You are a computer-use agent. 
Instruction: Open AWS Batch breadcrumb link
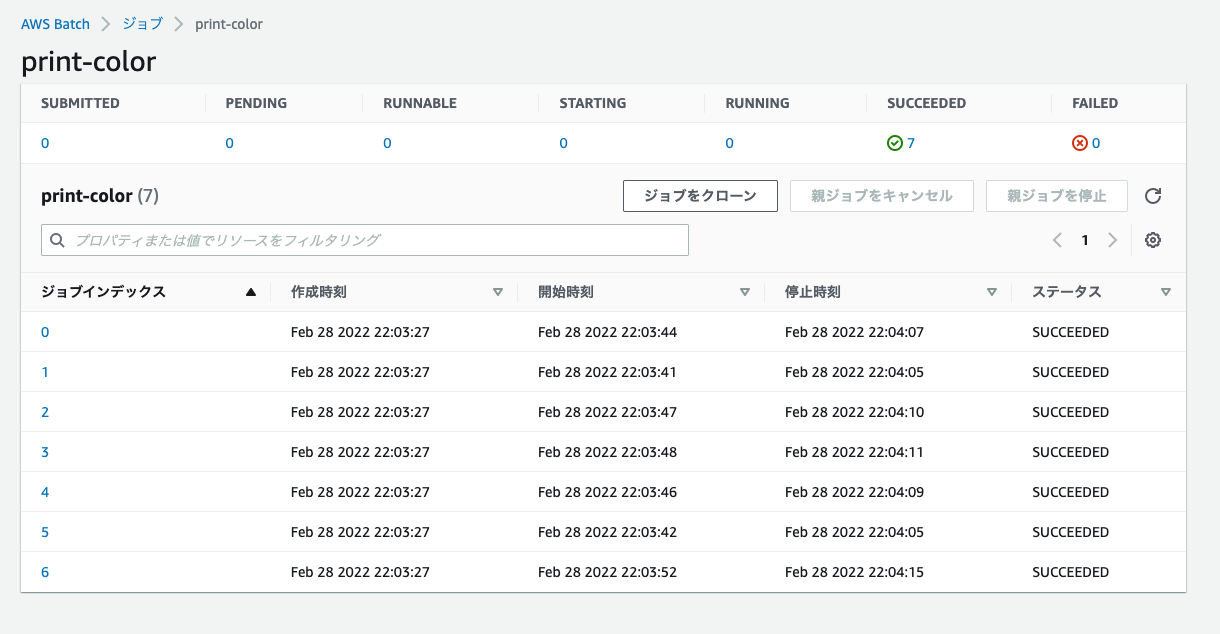[55, 24]
